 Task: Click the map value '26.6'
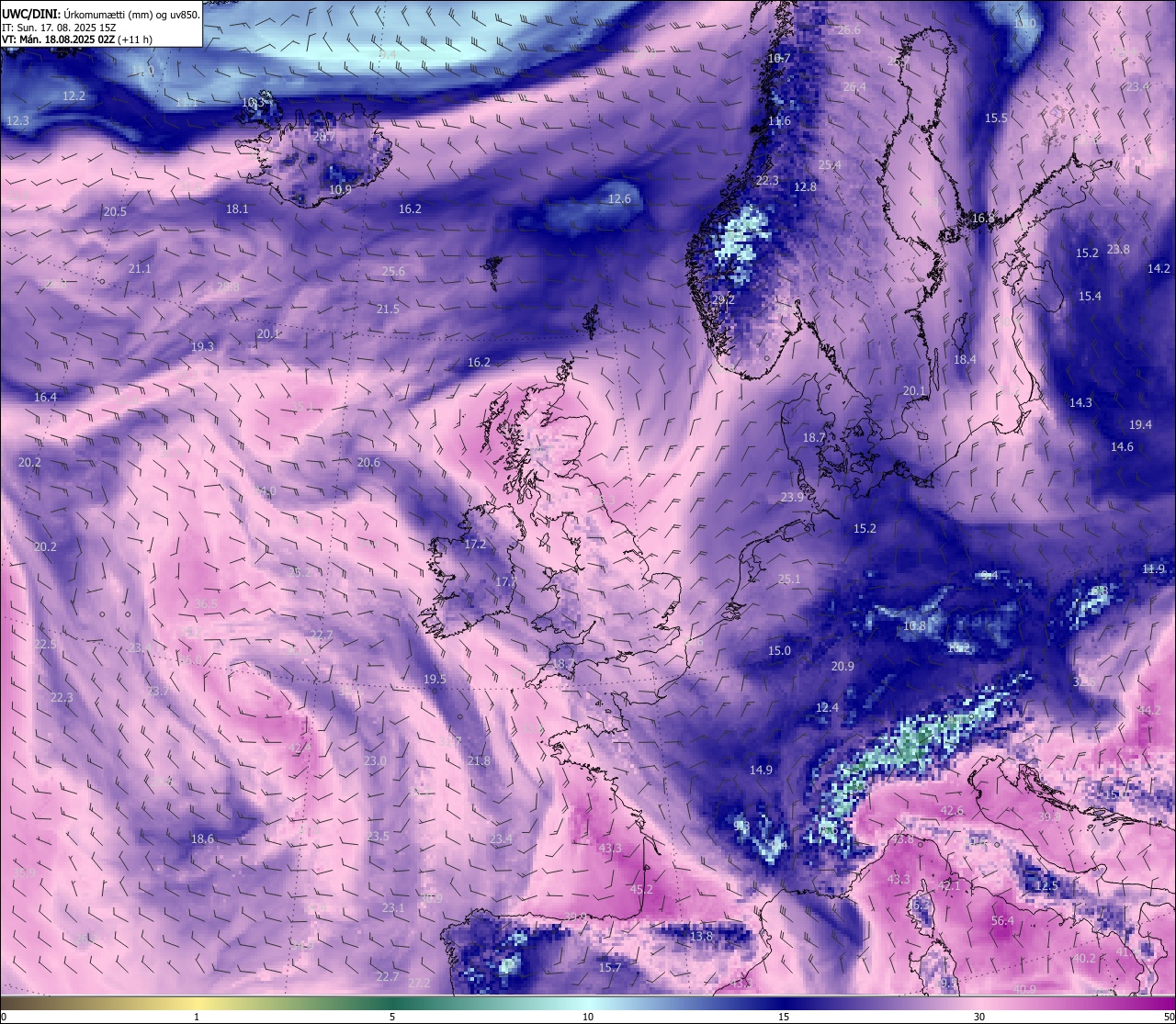click(849, 30)
